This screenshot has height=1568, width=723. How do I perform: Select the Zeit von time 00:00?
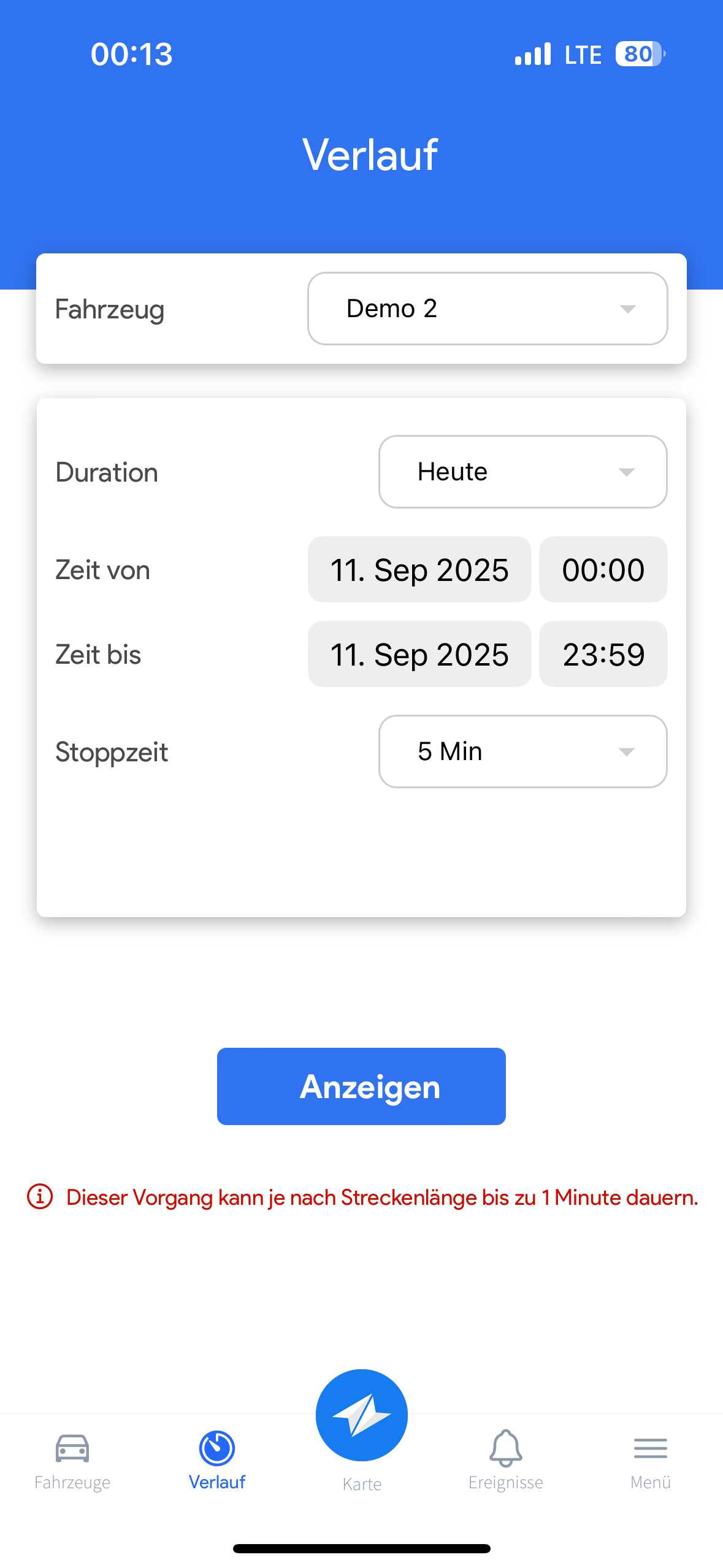click(x=603, y=570)
